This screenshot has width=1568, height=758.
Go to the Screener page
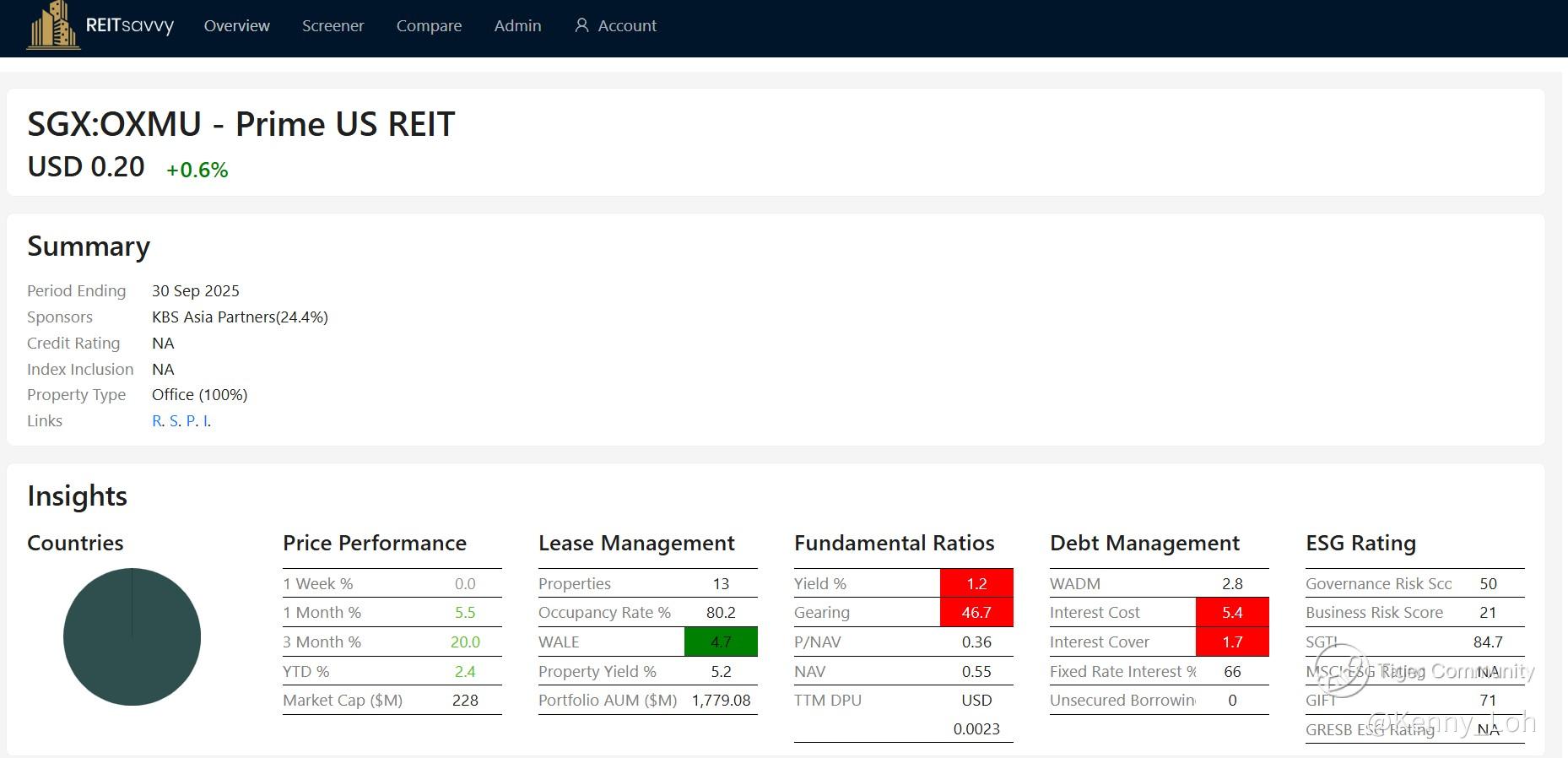click(333, 26)
